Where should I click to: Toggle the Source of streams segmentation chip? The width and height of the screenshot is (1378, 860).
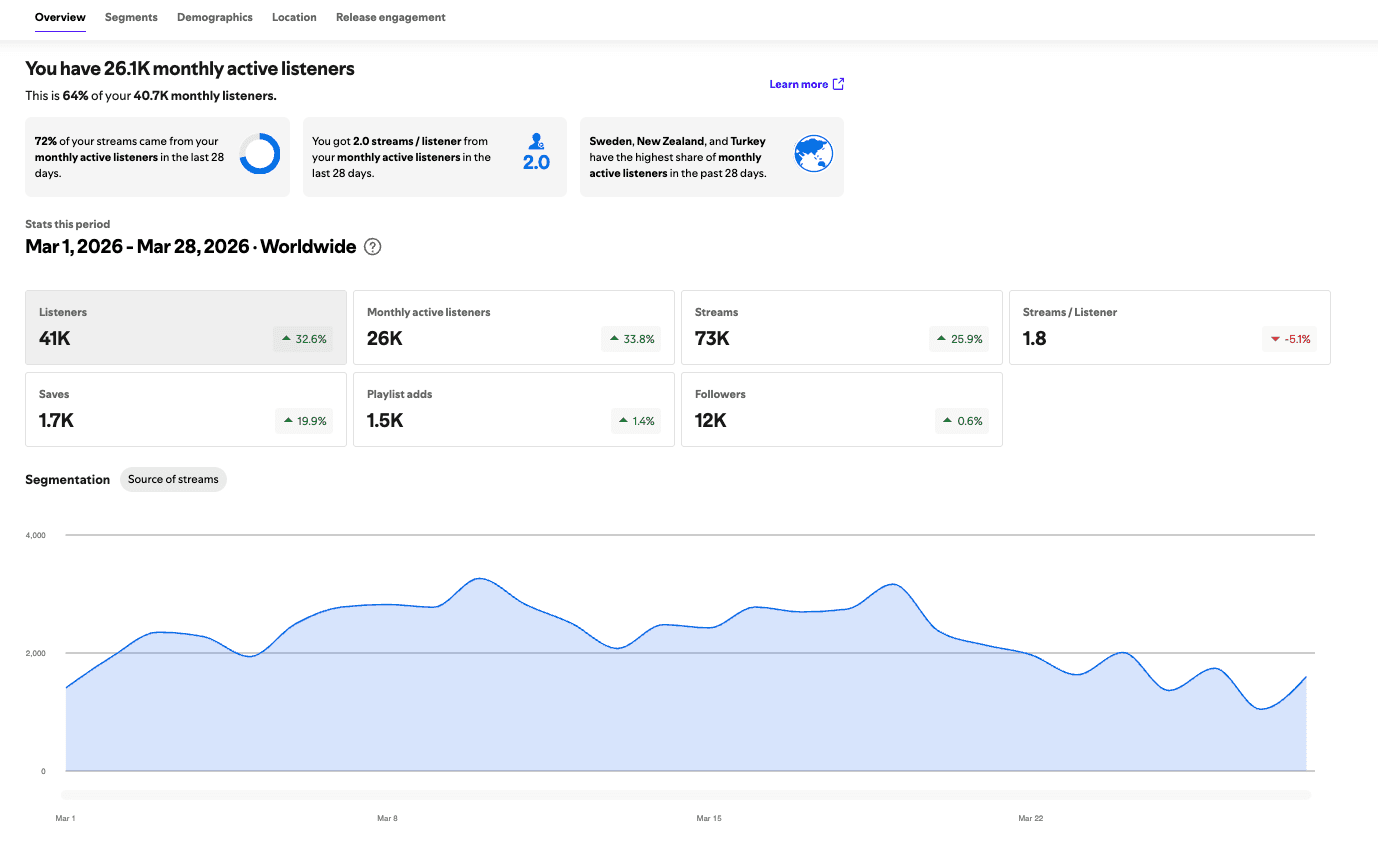[x=173, y=479]
